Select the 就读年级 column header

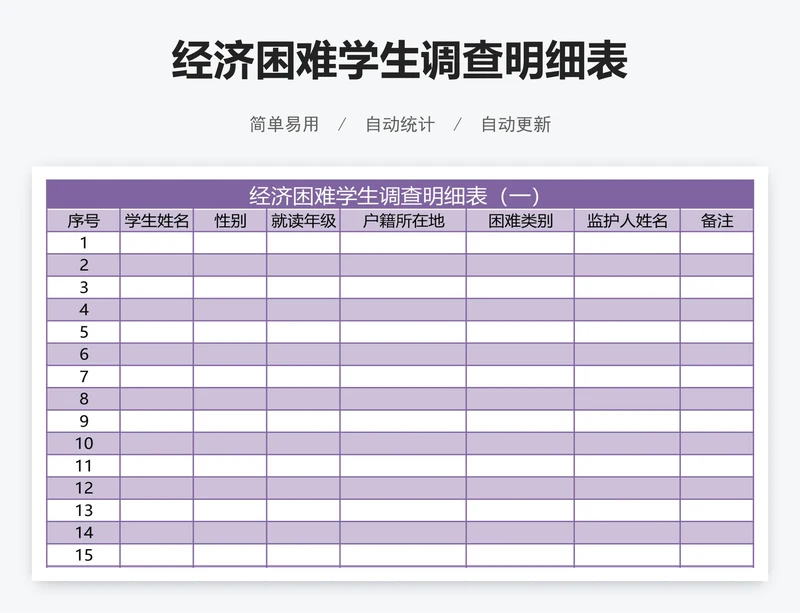(303, 220)
